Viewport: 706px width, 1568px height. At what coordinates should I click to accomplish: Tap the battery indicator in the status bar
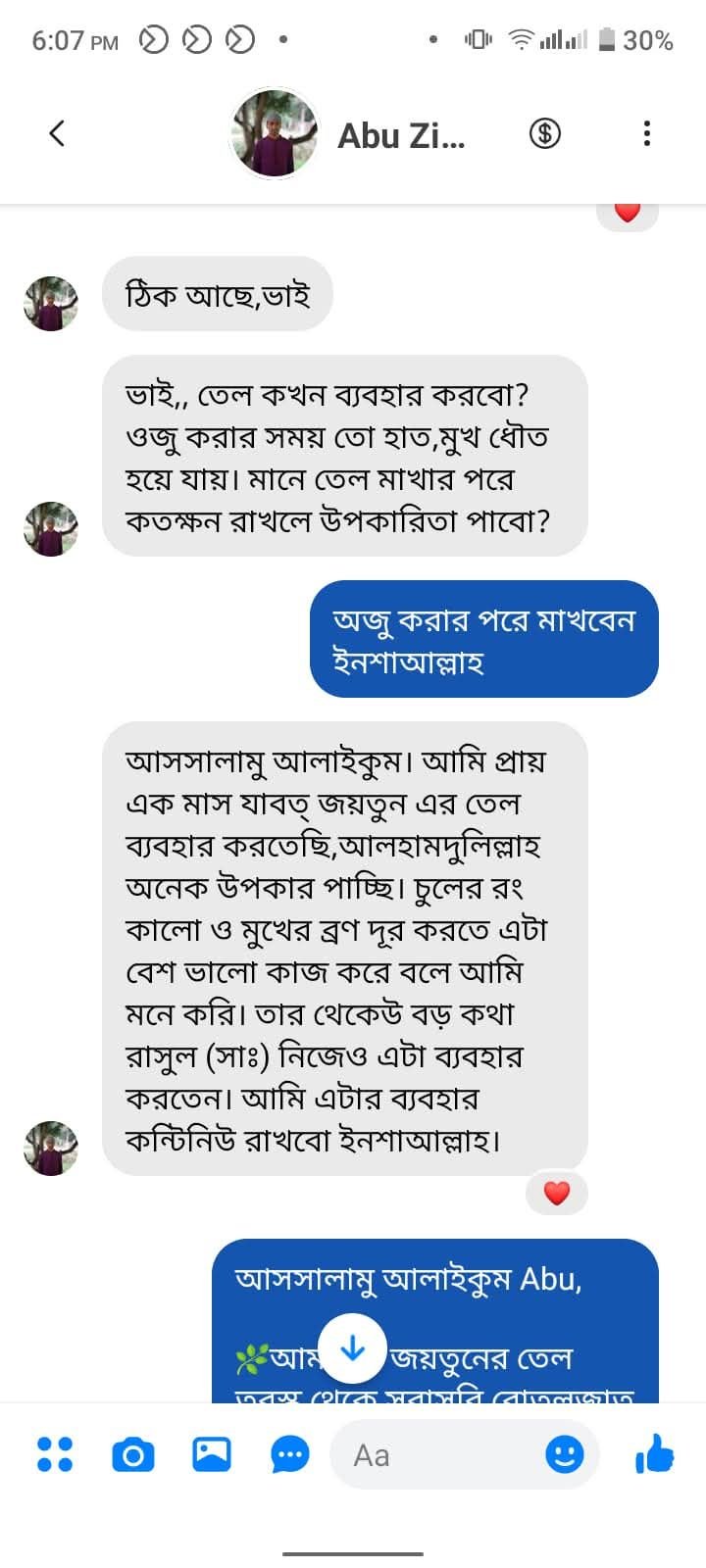(607, 40)
